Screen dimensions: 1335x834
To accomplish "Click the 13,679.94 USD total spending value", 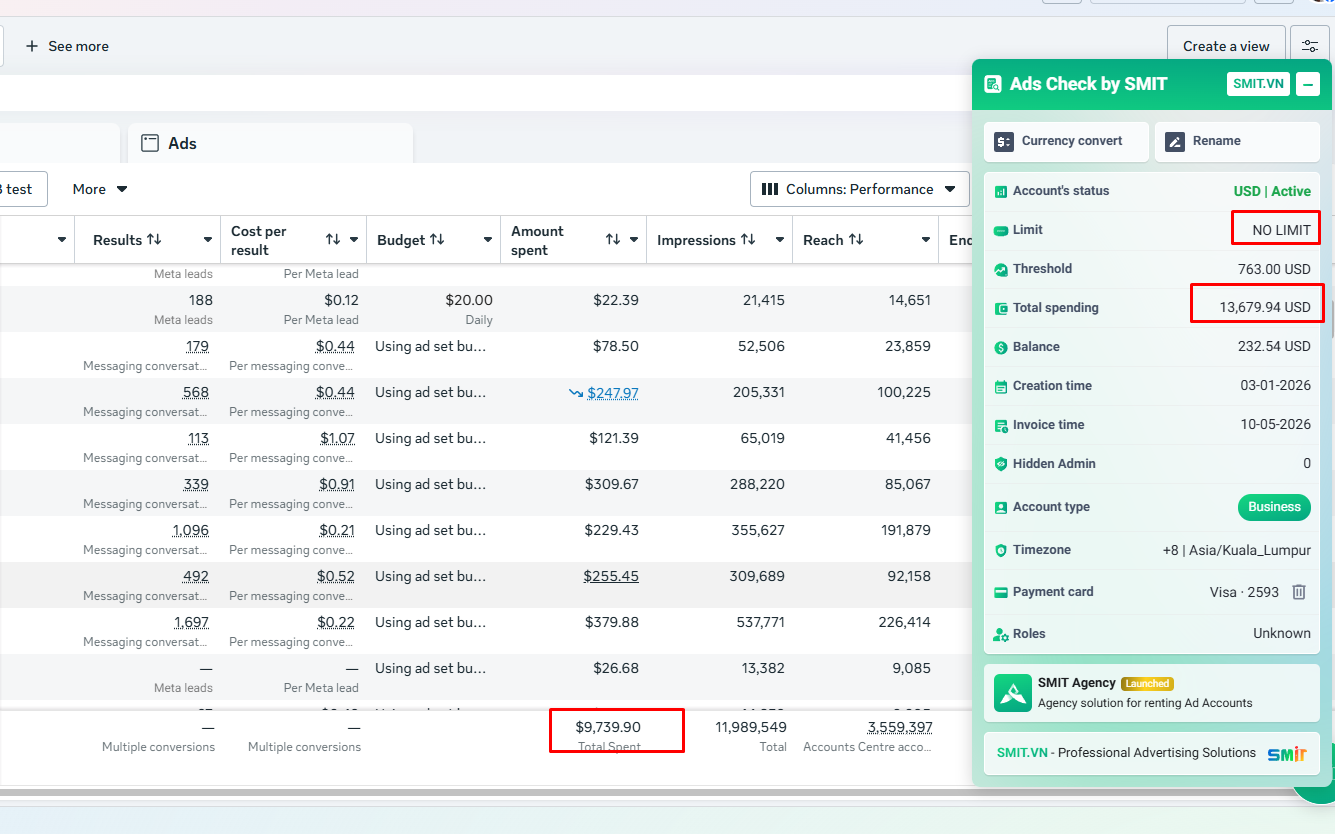I will 1265,308.
